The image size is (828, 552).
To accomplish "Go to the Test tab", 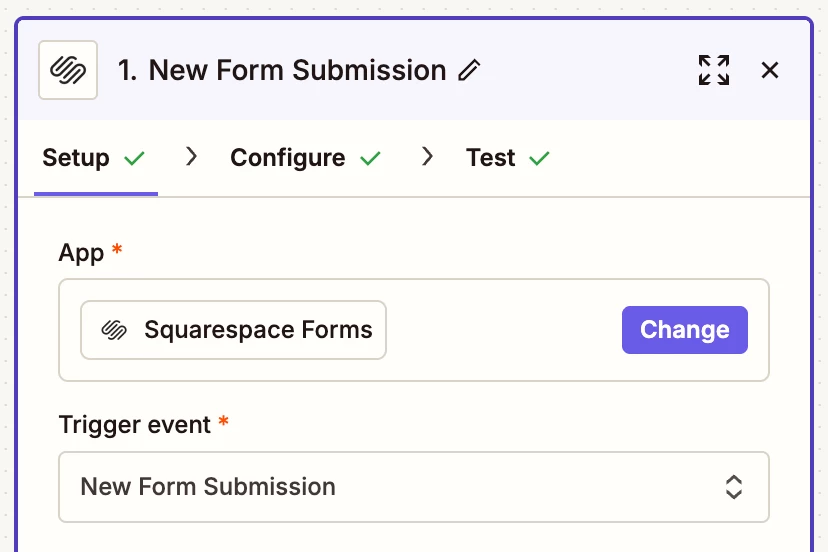I will tap(490, 158).
